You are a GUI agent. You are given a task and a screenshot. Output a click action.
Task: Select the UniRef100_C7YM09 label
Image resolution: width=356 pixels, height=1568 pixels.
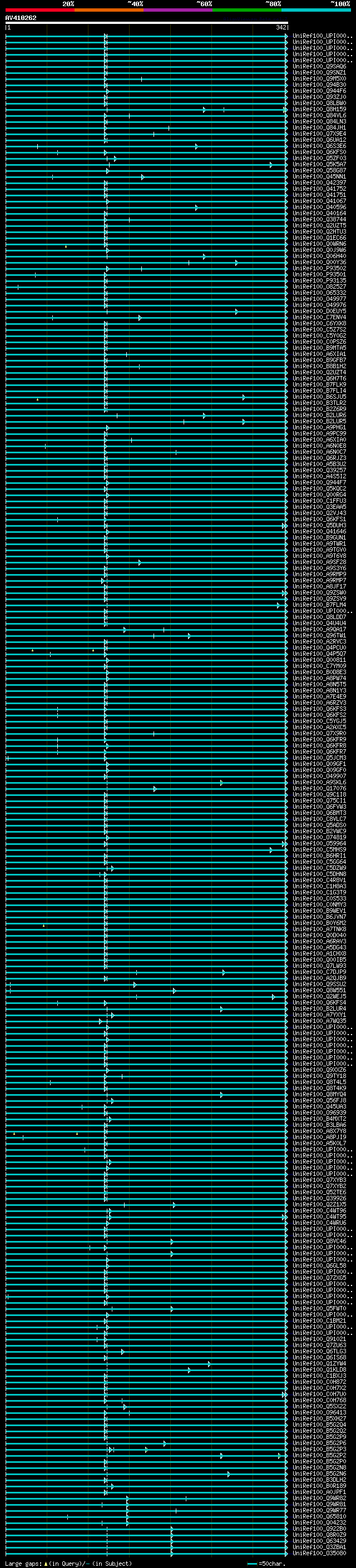coord(319,666)
